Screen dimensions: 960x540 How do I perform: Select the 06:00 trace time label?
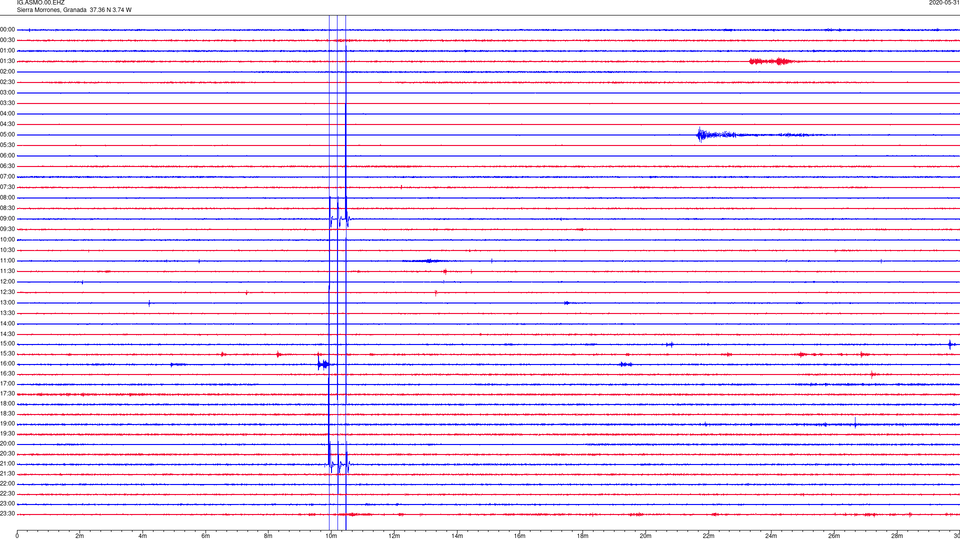coord(7,156)
